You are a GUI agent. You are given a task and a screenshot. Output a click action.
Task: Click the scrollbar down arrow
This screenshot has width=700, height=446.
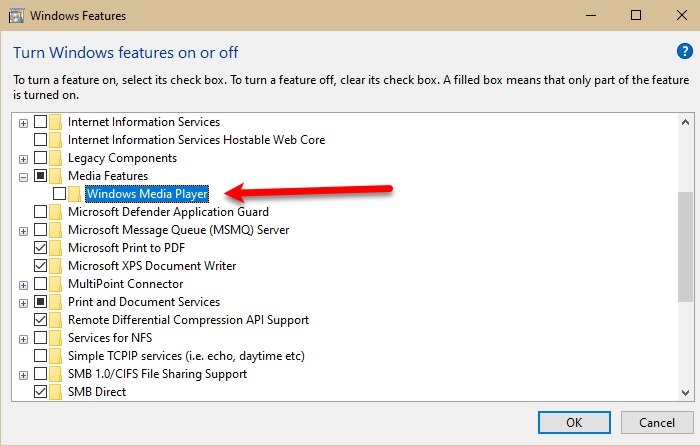click(684, 391)
